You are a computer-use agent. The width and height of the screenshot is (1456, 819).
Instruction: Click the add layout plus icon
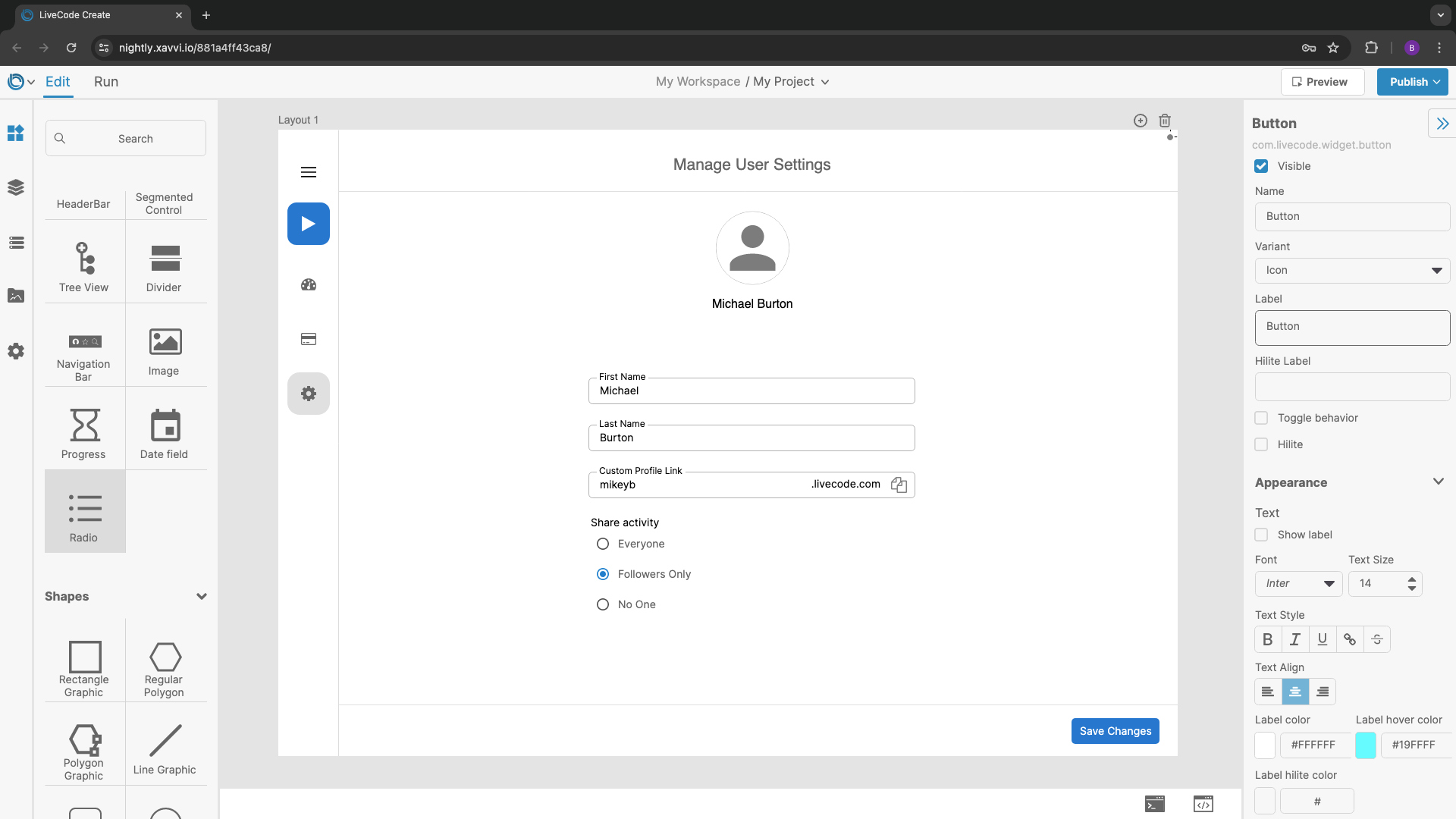click(1140, 121)
